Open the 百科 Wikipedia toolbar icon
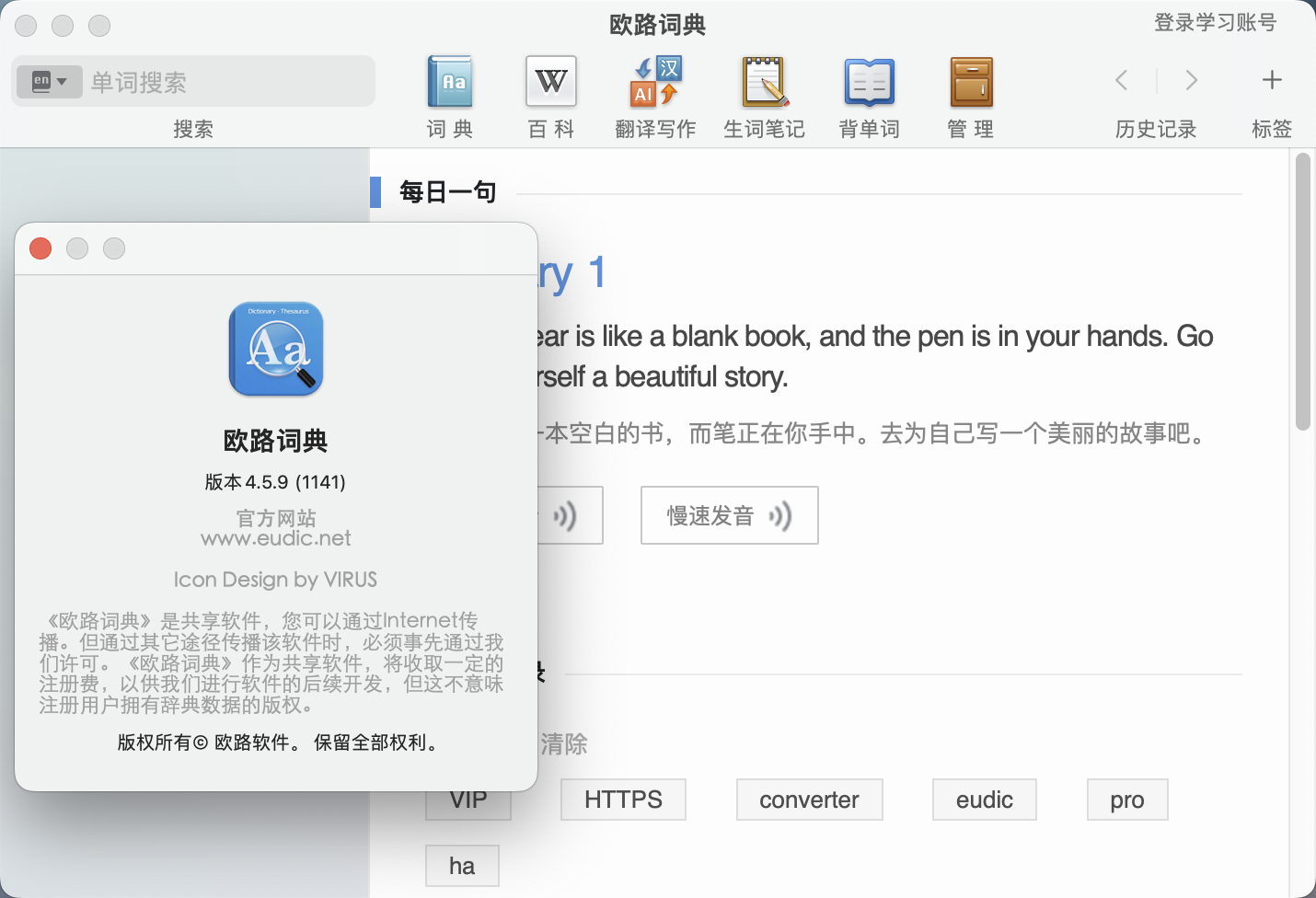 point(550,82)
